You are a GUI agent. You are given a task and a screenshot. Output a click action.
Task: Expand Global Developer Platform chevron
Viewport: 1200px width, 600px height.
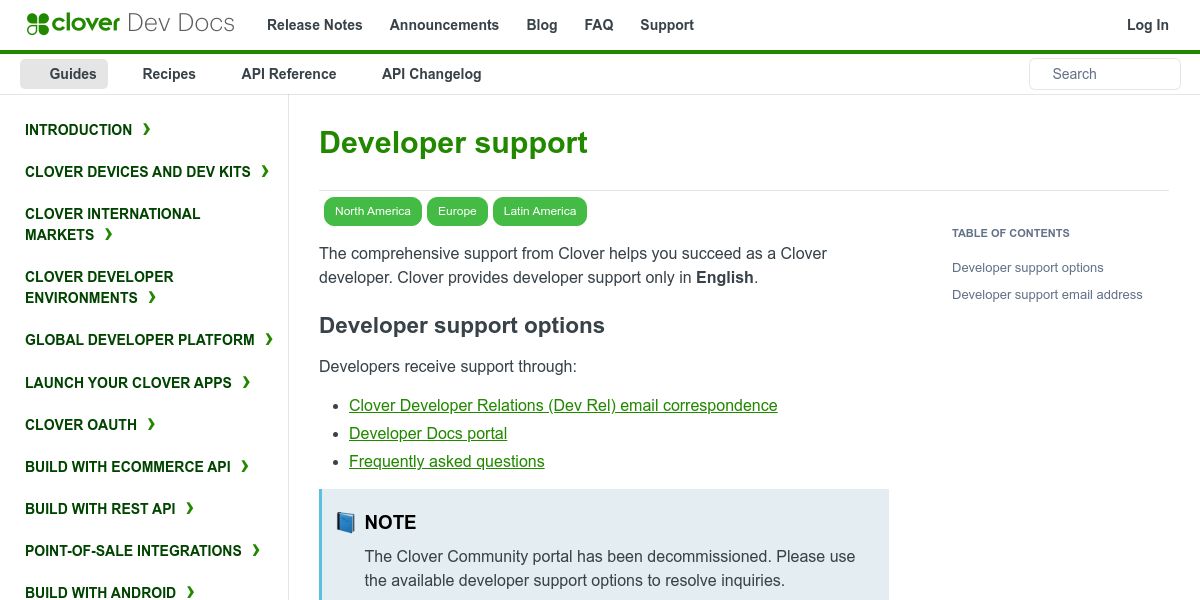coord(269,339)
